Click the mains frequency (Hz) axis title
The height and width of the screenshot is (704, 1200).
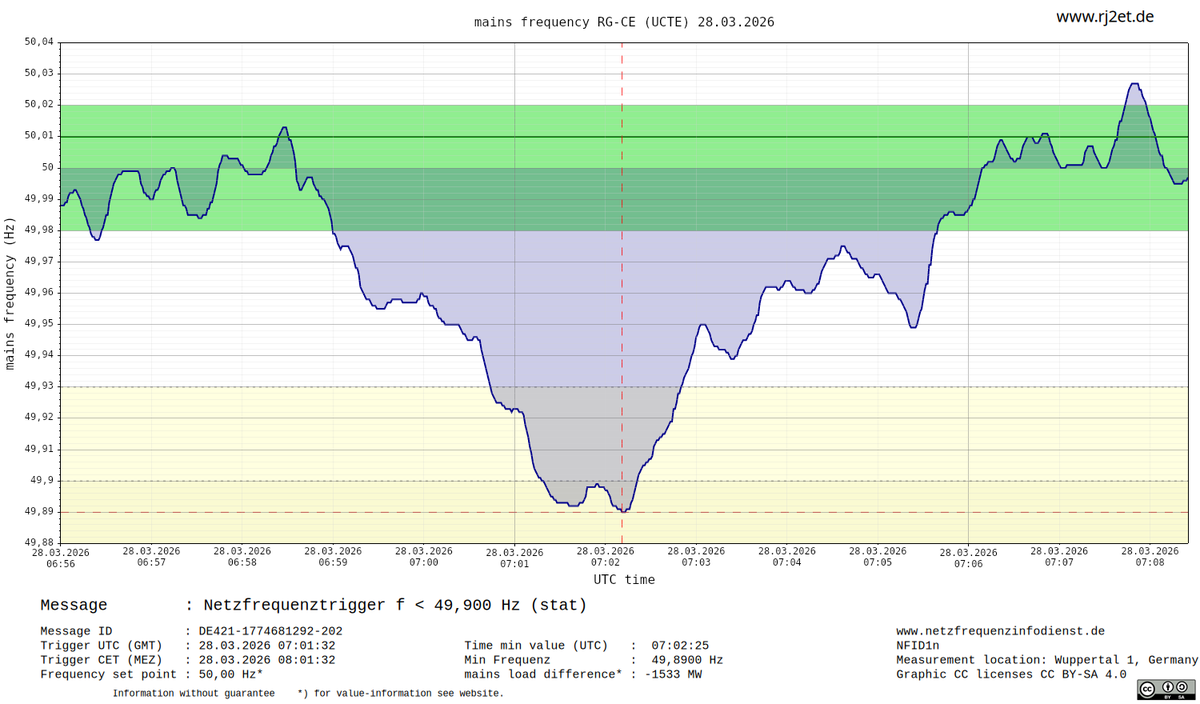[10, 292]
